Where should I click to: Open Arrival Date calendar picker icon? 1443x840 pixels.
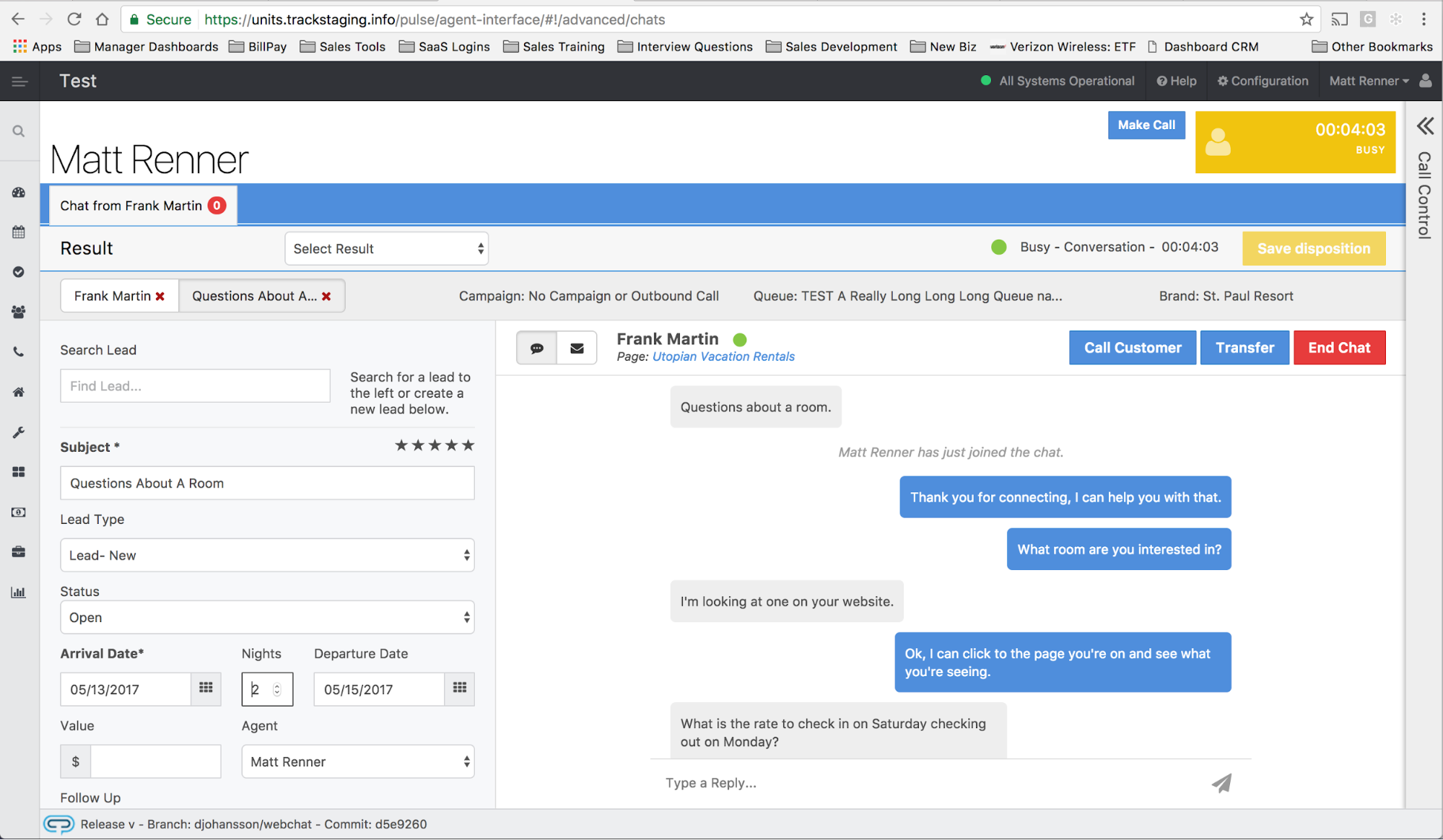click(206, 688)
